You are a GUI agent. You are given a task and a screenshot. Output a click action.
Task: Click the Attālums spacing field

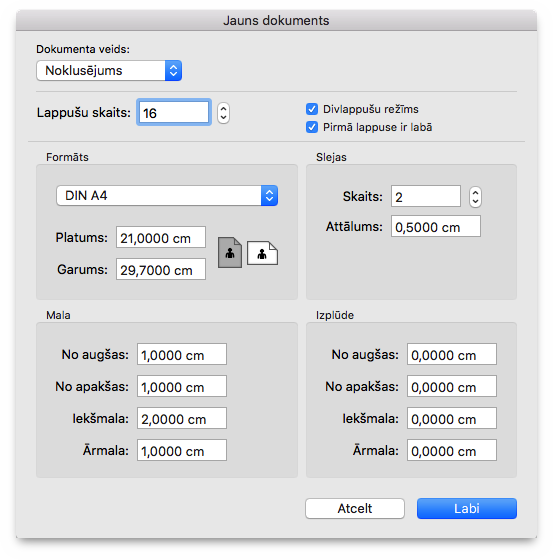point(436,226)
